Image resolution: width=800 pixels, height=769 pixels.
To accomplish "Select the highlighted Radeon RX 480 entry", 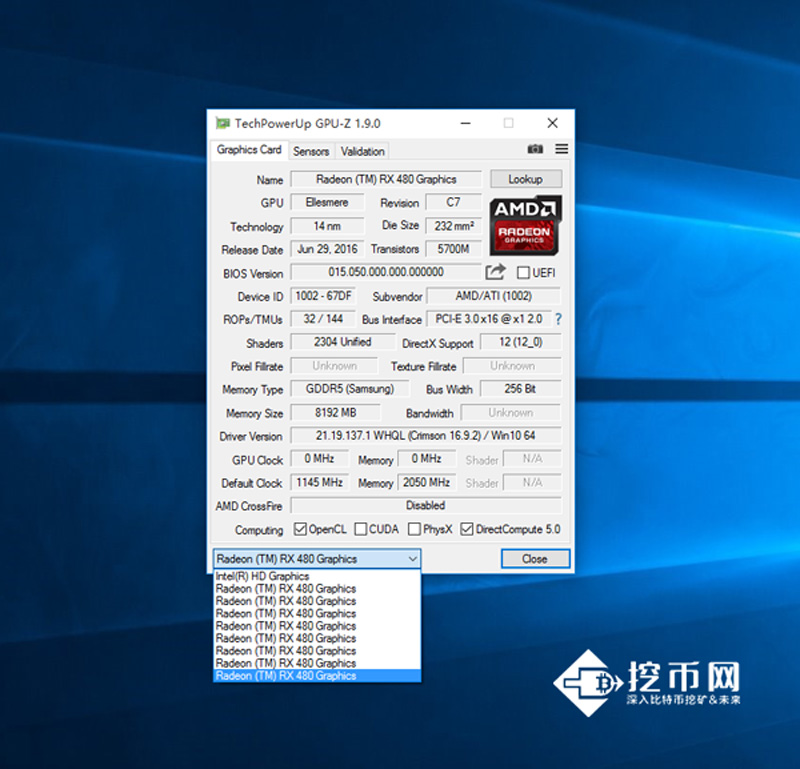I will (317, 676).
